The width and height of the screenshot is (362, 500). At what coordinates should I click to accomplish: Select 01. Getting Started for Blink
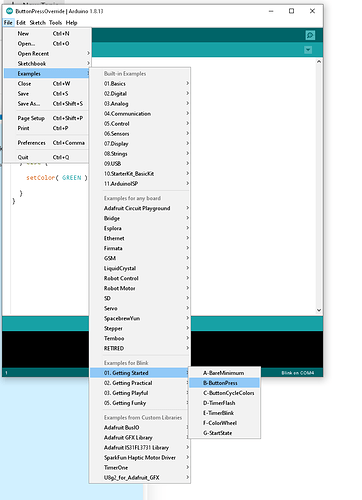[140, 373]
